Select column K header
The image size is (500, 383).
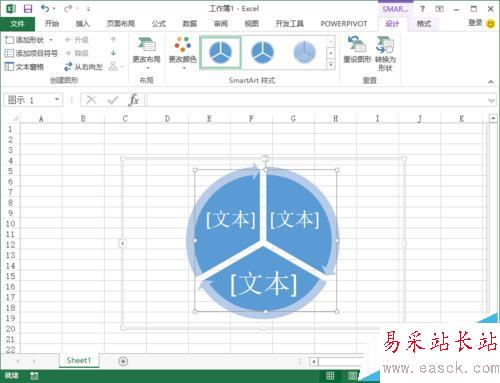[x=462, y=118]
